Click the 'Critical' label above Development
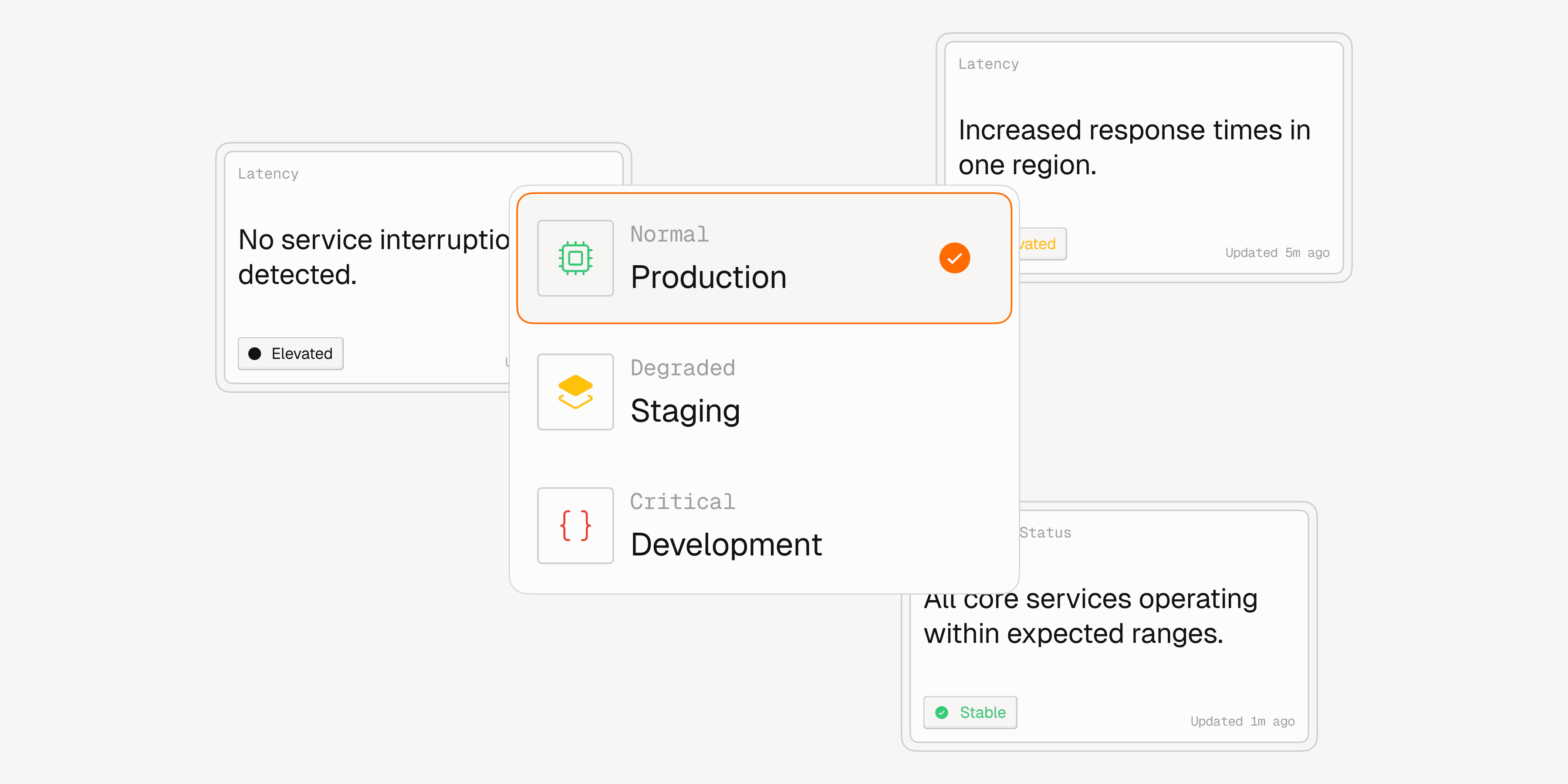 pos(683,502)
